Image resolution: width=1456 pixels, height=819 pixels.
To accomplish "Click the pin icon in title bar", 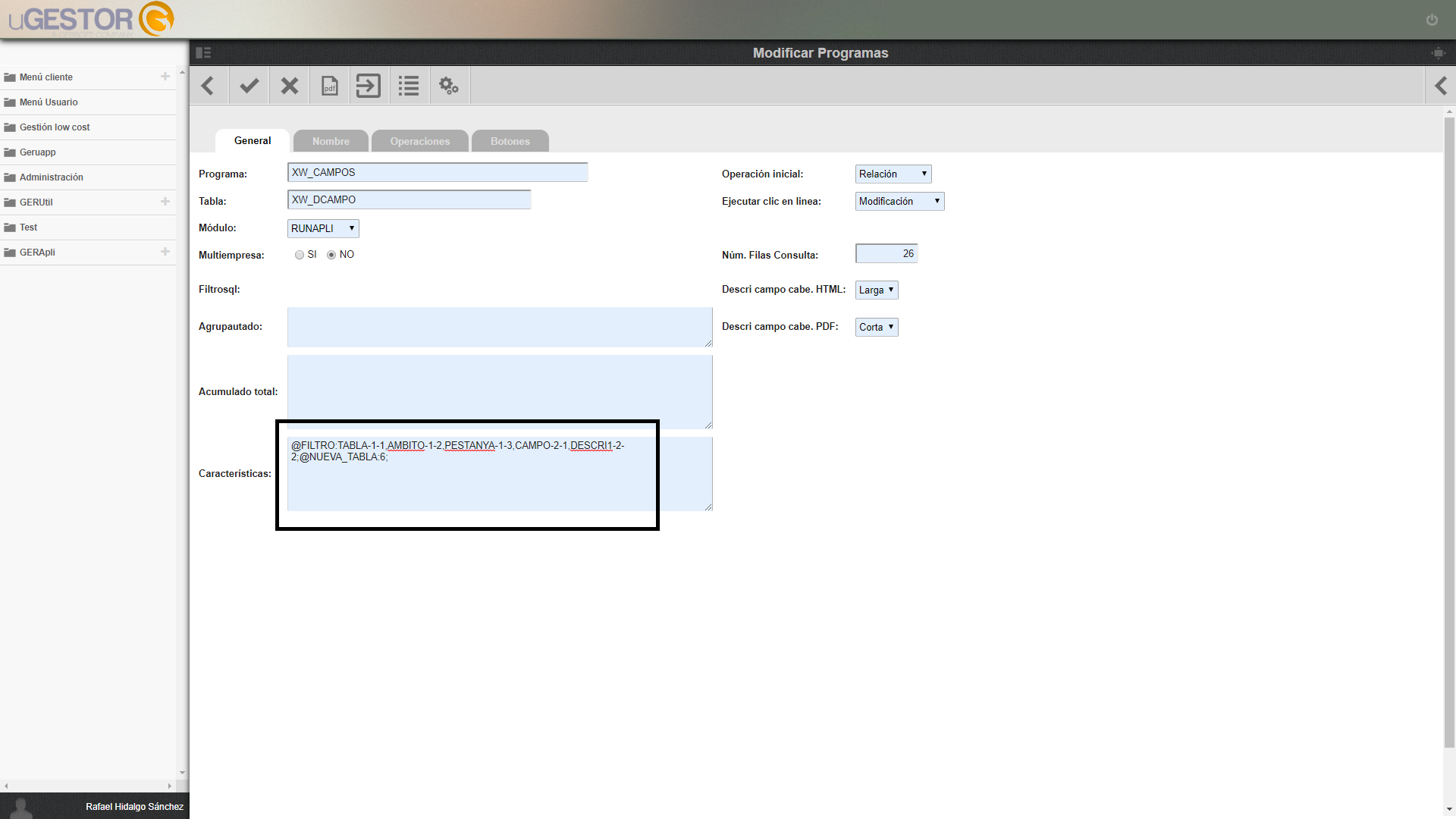I will (1438, 53).
